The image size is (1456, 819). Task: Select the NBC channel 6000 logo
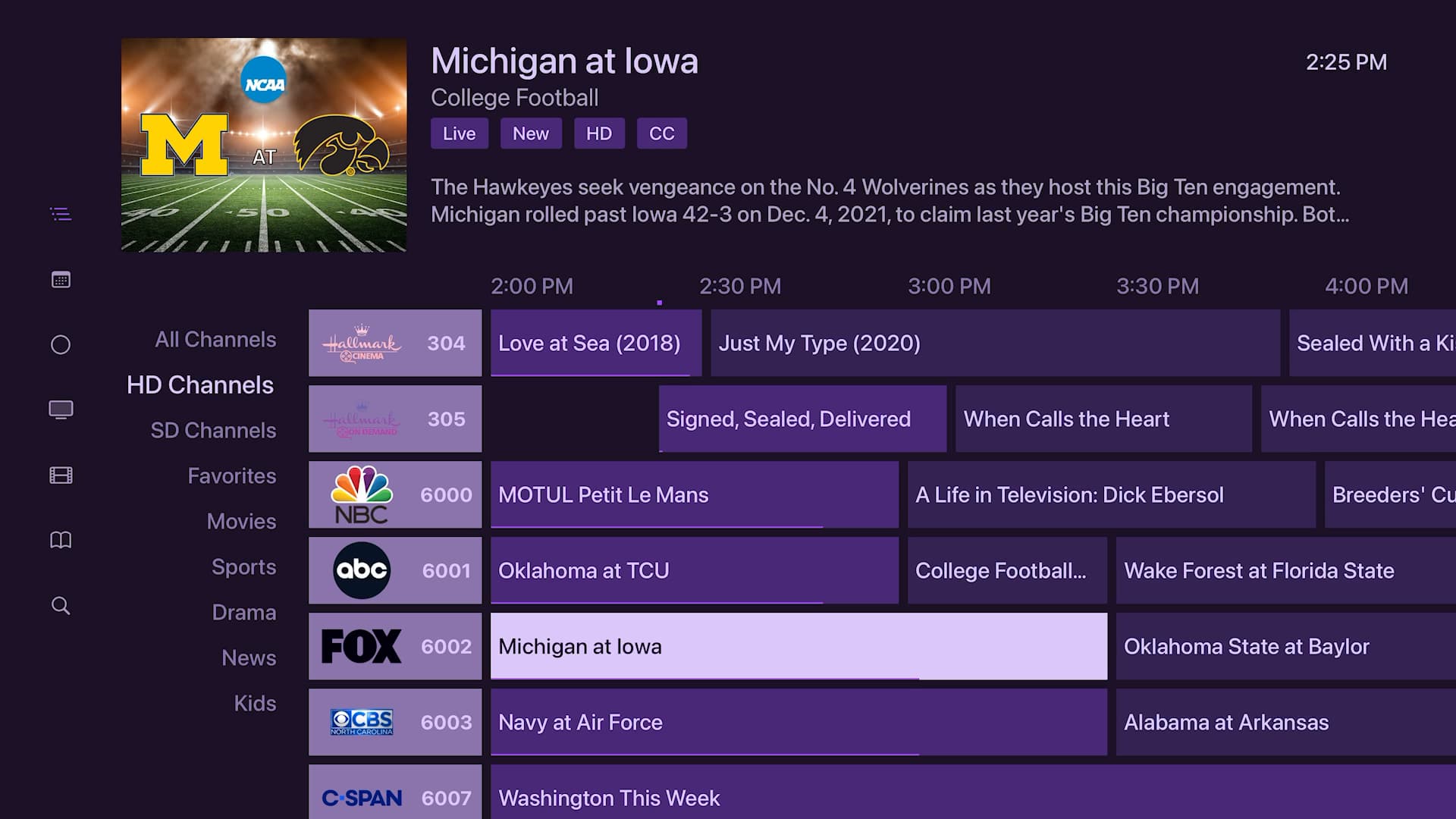[362, 494]
